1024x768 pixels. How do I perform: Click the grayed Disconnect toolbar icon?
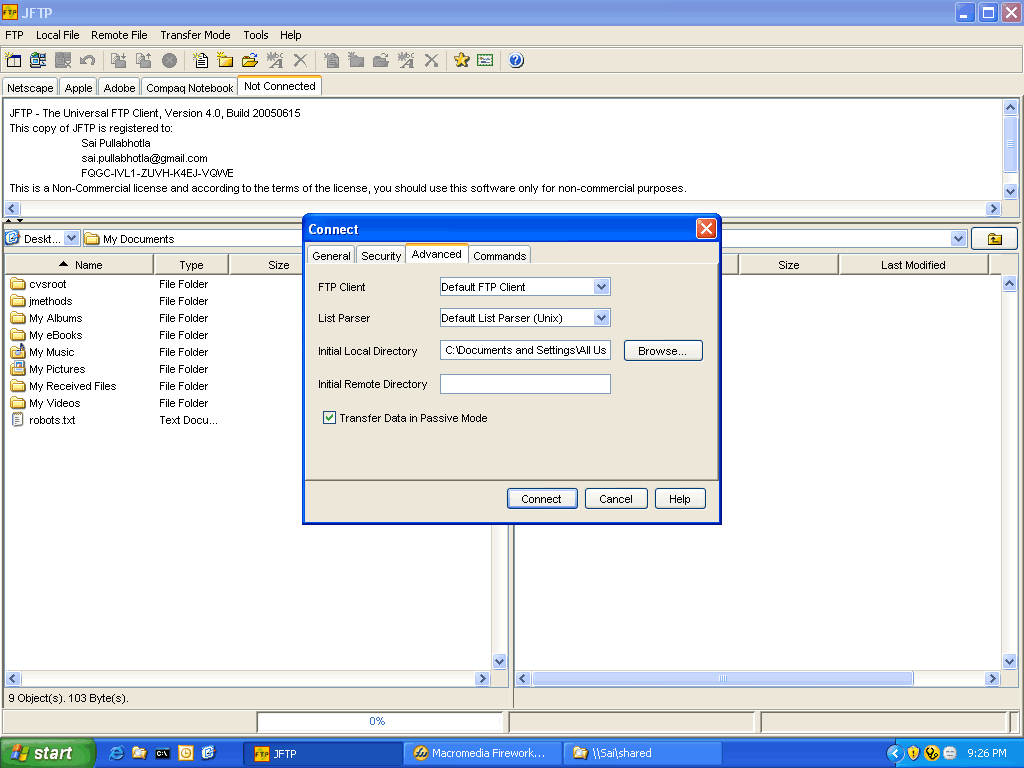[x=63, y=61]
